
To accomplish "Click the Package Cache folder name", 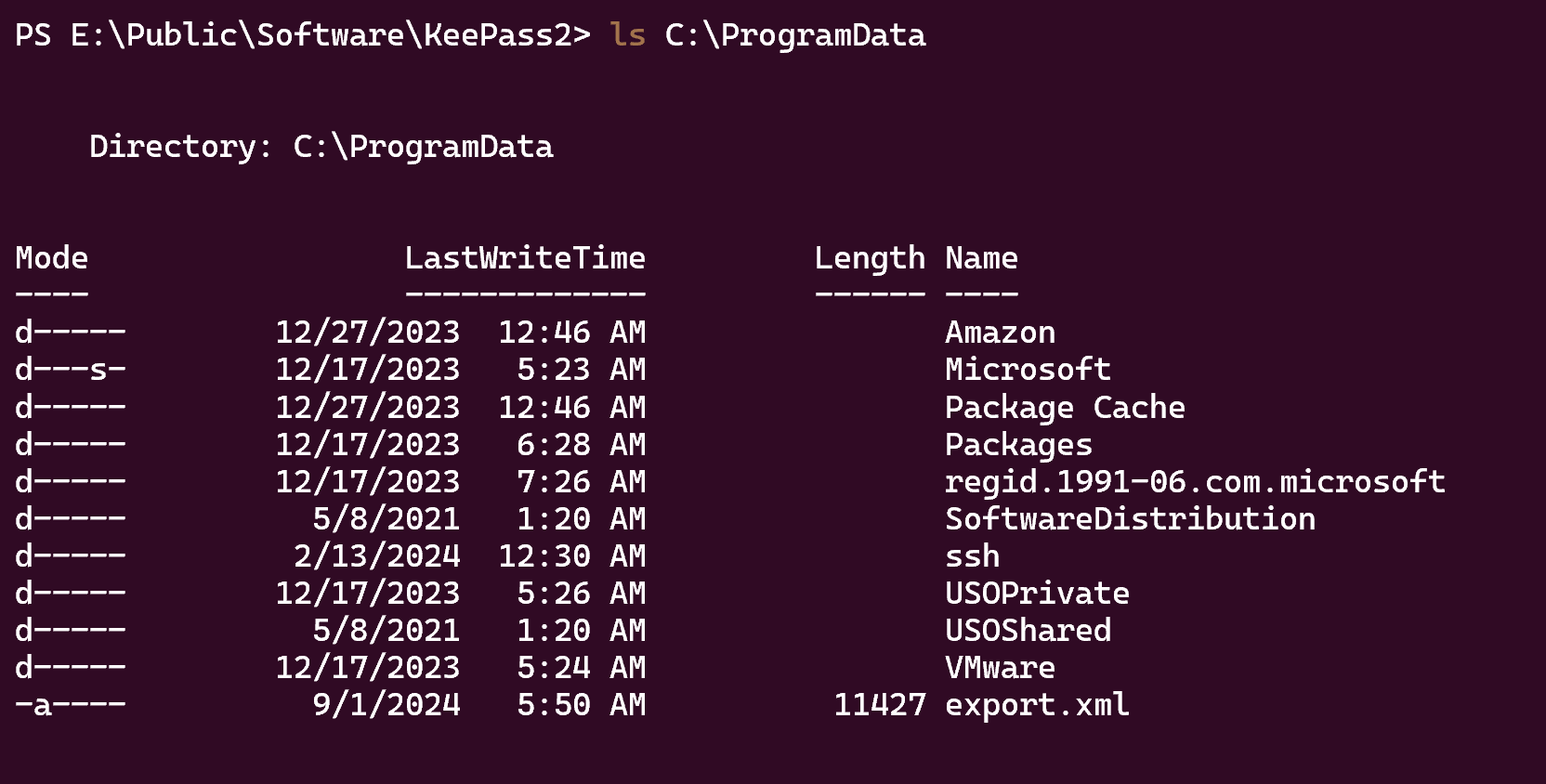I will pos(1065,408).
